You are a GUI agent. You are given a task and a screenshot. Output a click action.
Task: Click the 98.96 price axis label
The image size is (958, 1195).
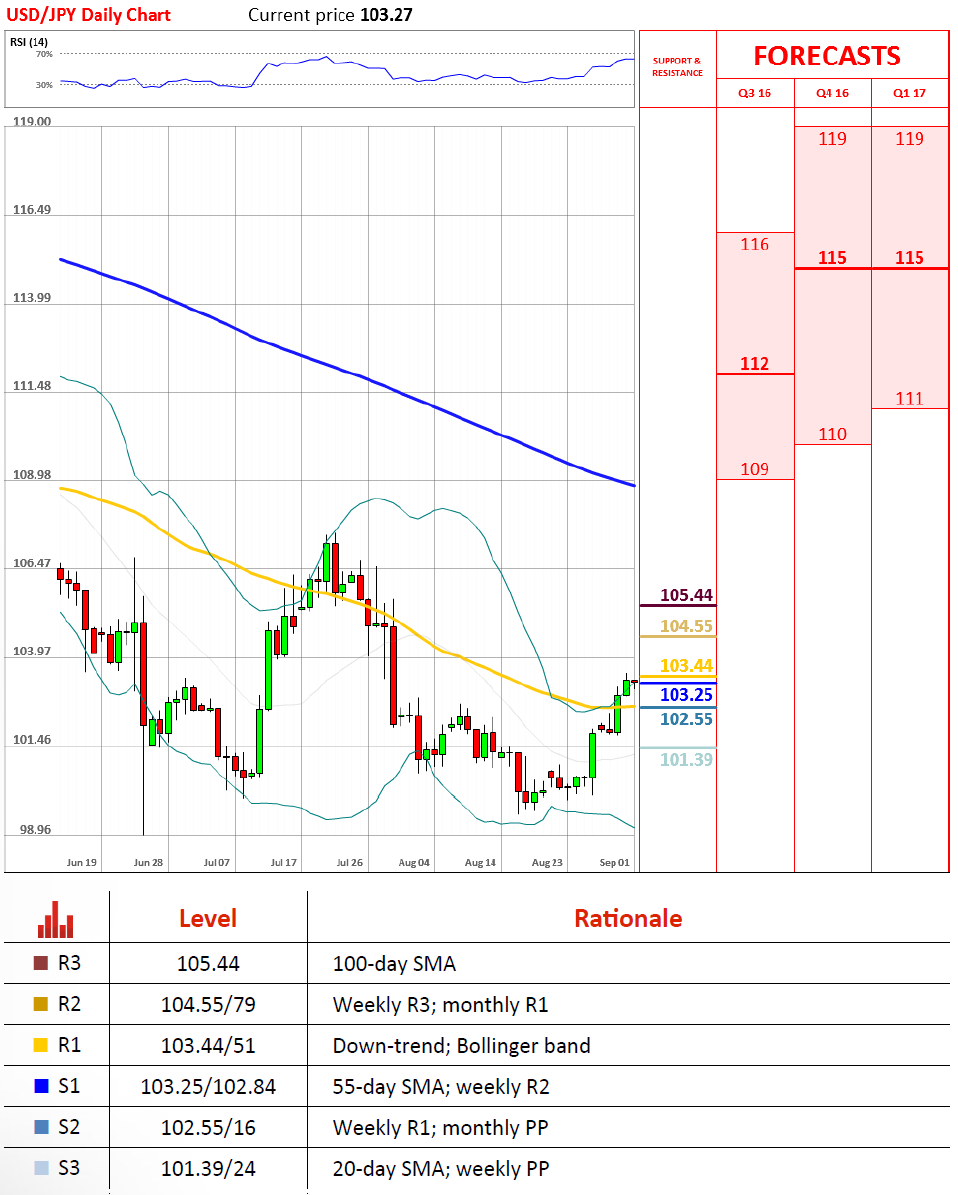35,829
